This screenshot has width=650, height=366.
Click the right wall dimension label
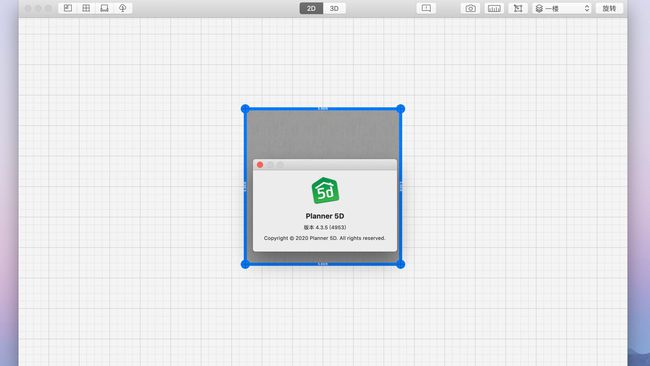(400, 187)
